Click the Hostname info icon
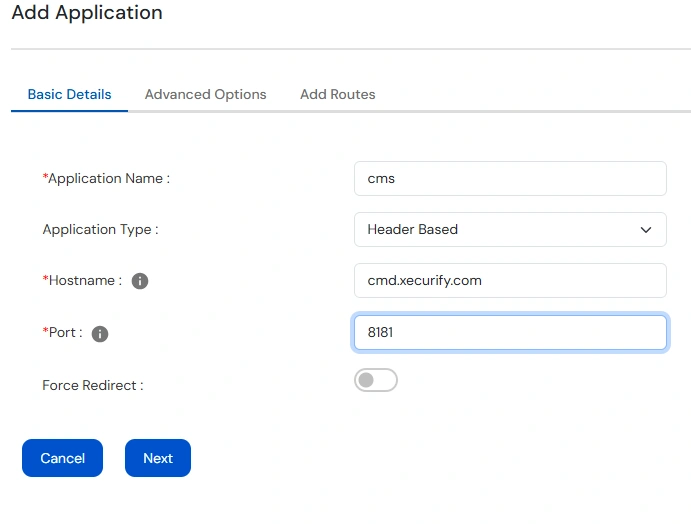Image resolution: width=691 pixels, height=524 pixels. point(140,281)
